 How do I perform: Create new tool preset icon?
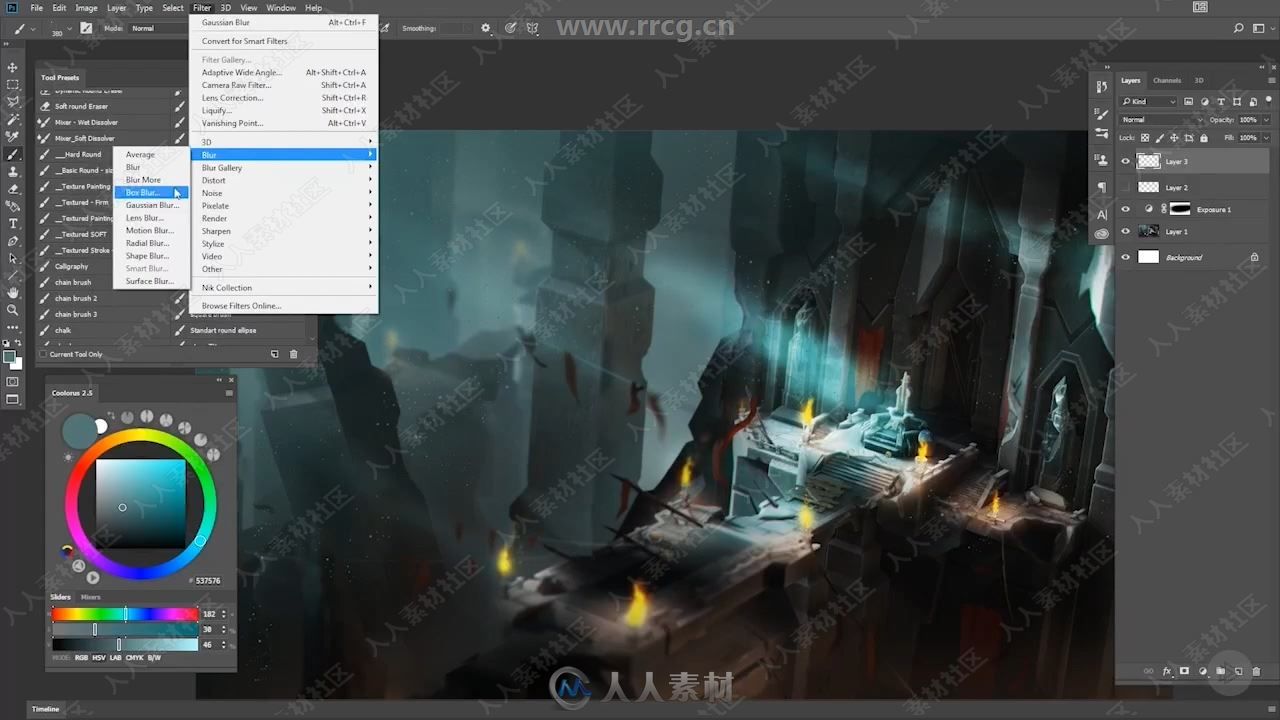tap(275, 354)
